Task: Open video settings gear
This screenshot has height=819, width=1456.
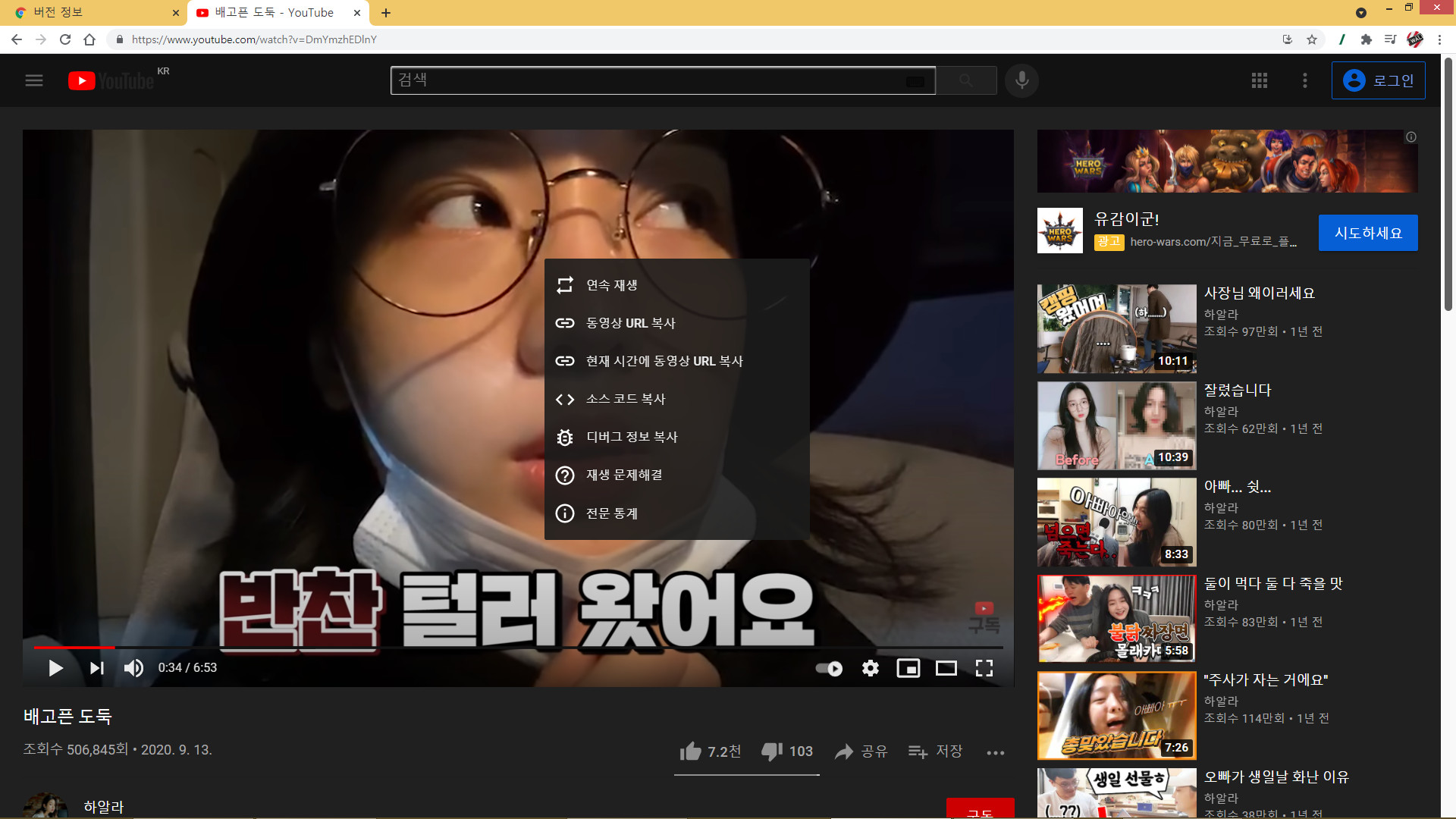Action: (870, 668)
